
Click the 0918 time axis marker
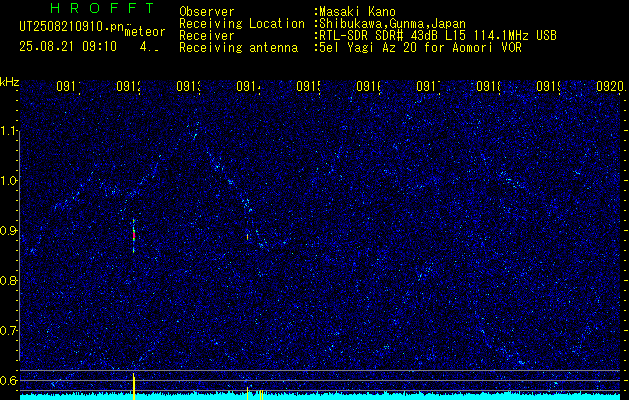pos(488,86)
